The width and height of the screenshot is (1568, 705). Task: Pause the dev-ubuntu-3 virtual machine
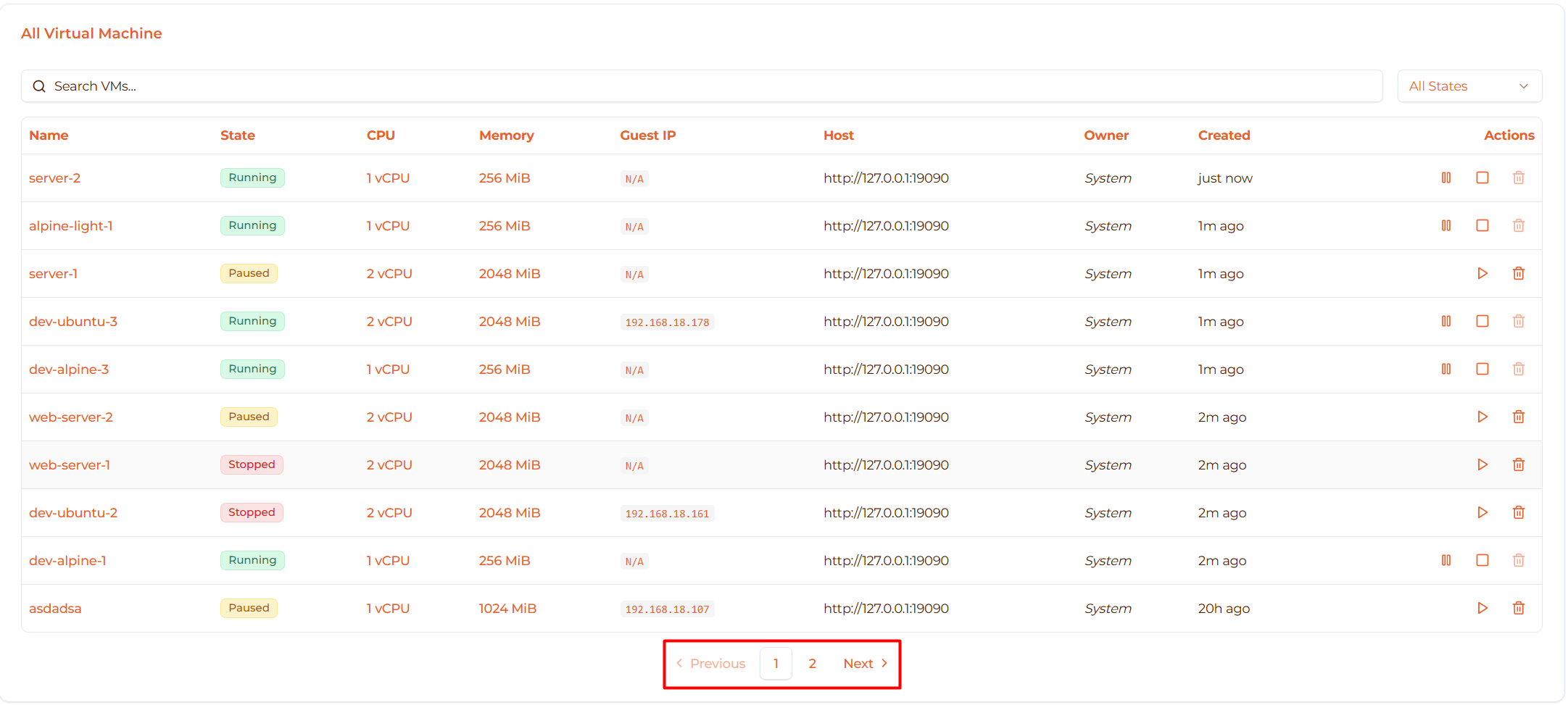1446,321
